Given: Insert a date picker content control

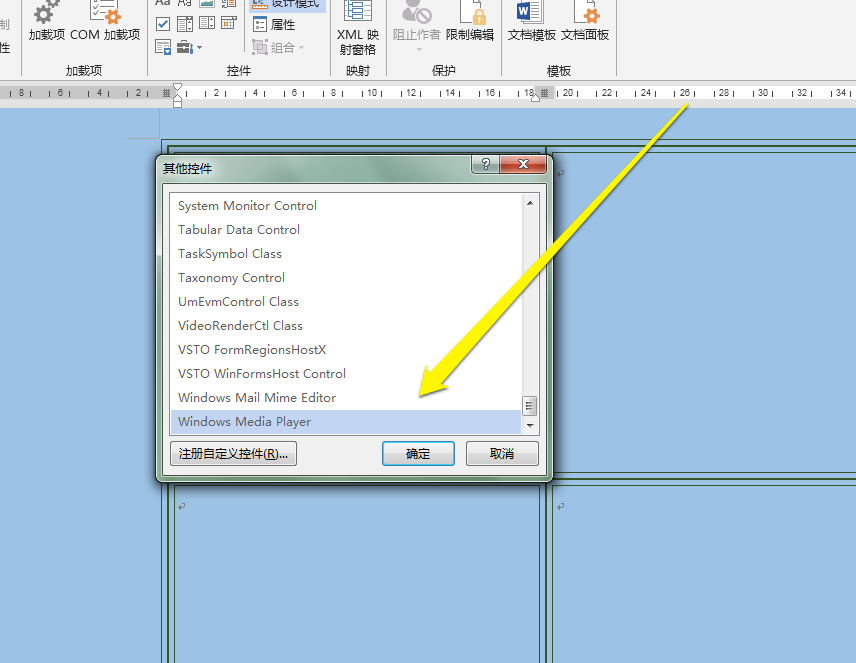Looking at the screenshot, I should (x=229, y=23).
